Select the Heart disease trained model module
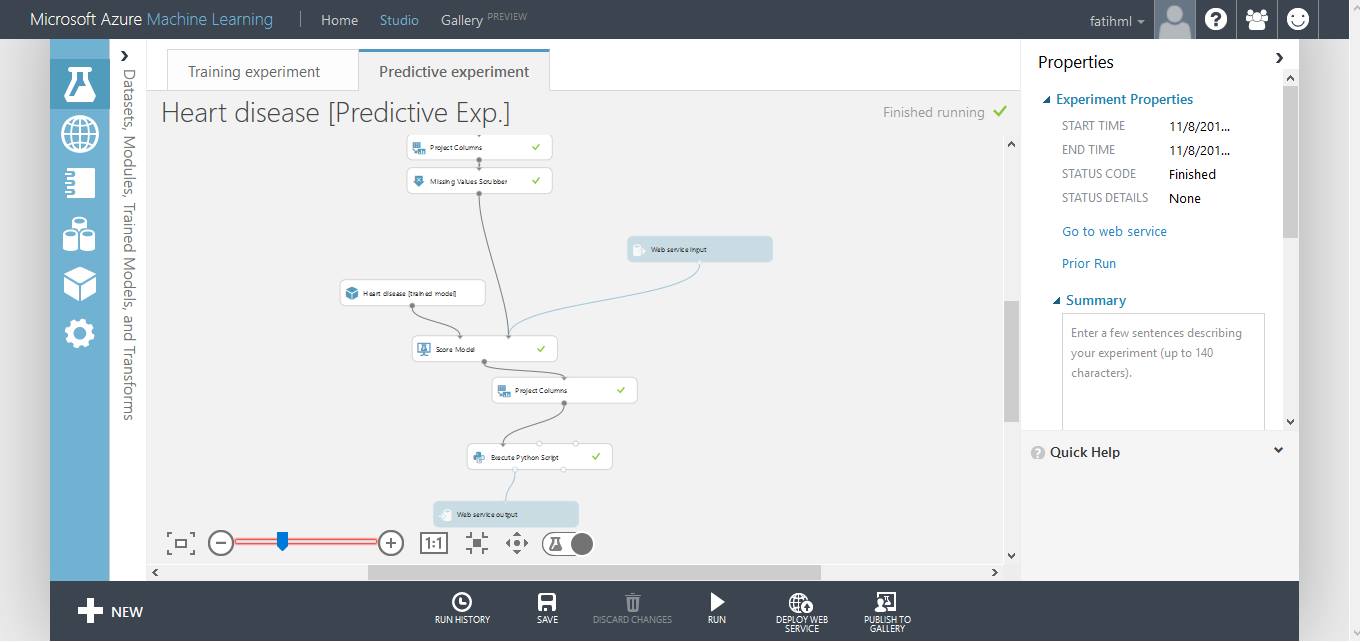Screen dimensions: 1366x642 pyautogui.click(x=413, y=293)
